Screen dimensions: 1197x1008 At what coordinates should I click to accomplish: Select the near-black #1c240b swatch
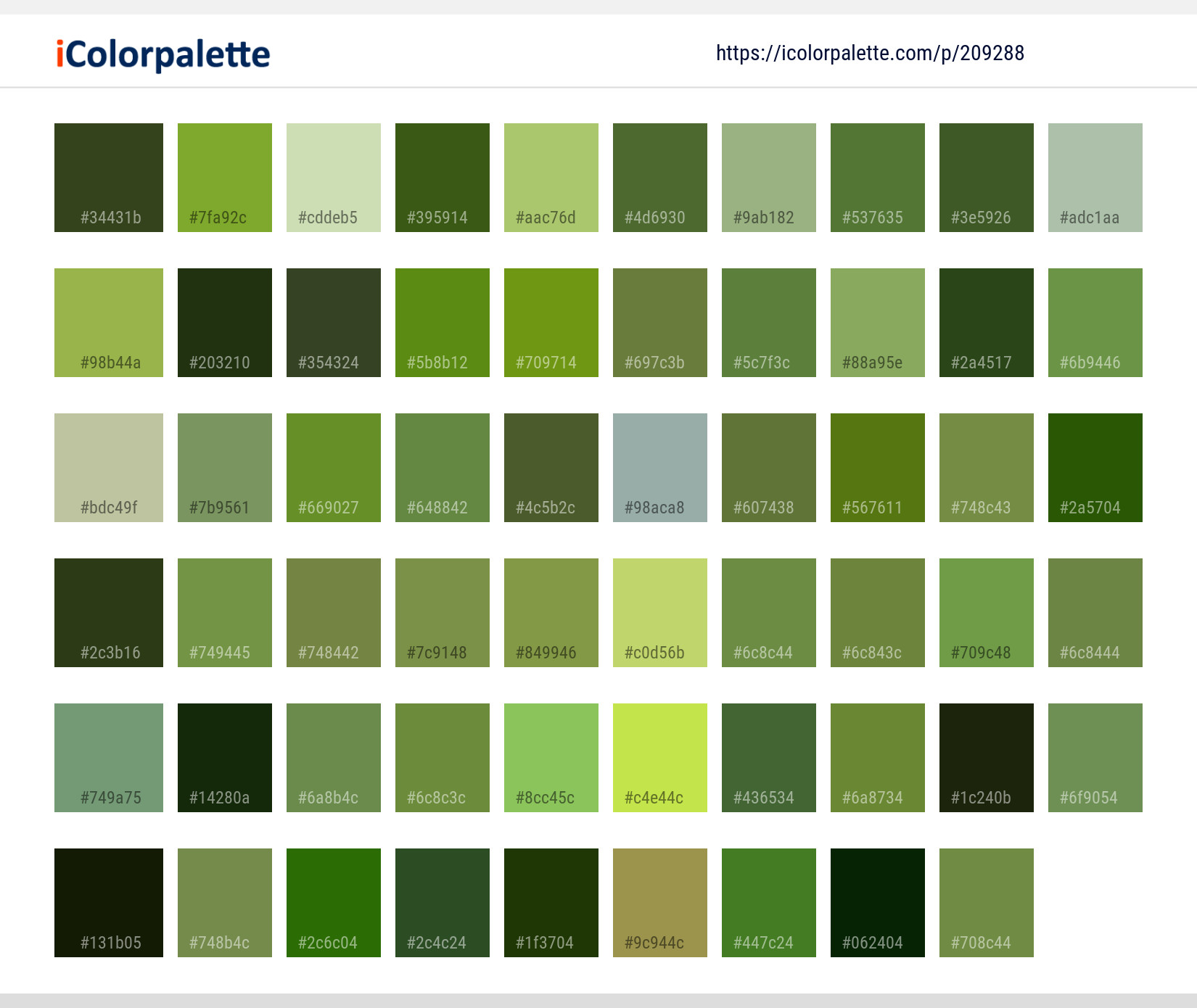point(987,758)
